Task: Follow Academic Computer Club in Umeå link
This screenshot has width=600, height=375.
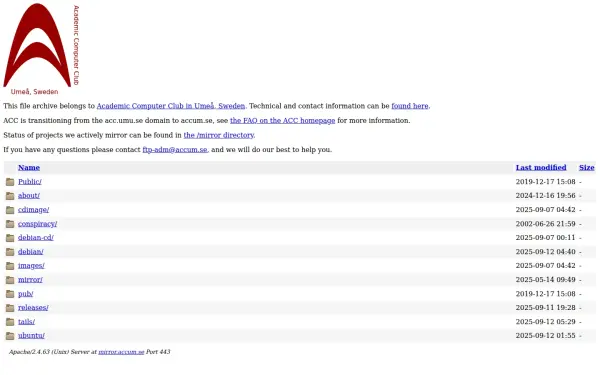Action: coord(171,106)
